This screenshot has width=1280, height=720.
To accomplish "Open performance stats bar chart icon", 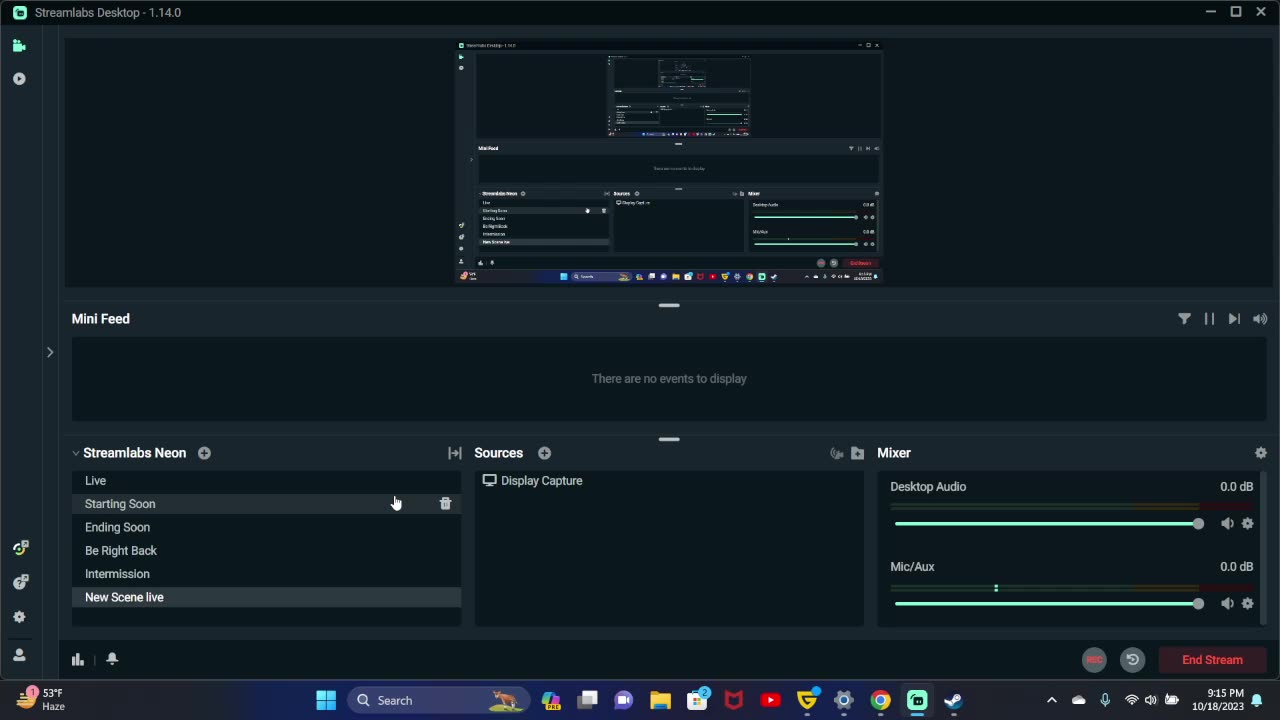I will (x=78, y=659).
